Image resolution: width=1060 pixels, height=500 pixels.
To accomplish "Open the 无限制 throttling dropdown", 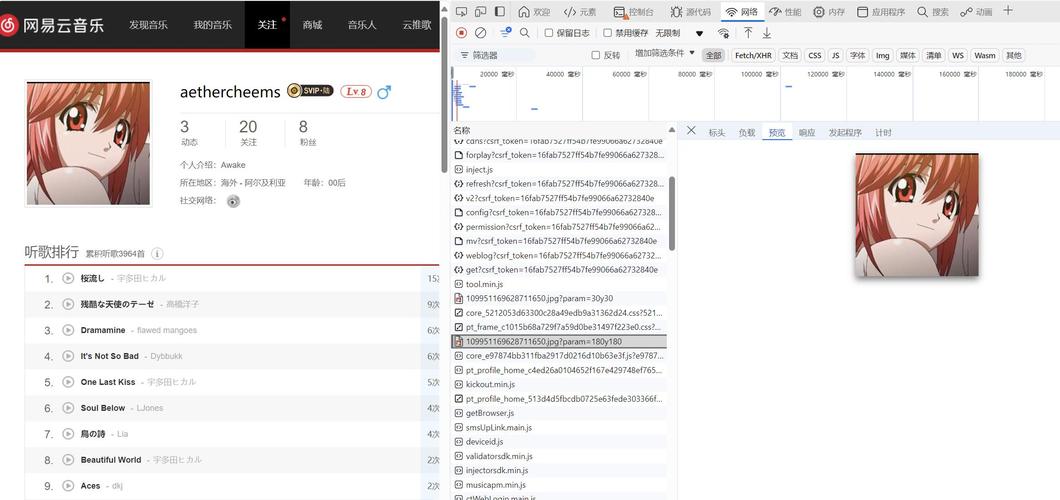I will (x=679, y=32).
